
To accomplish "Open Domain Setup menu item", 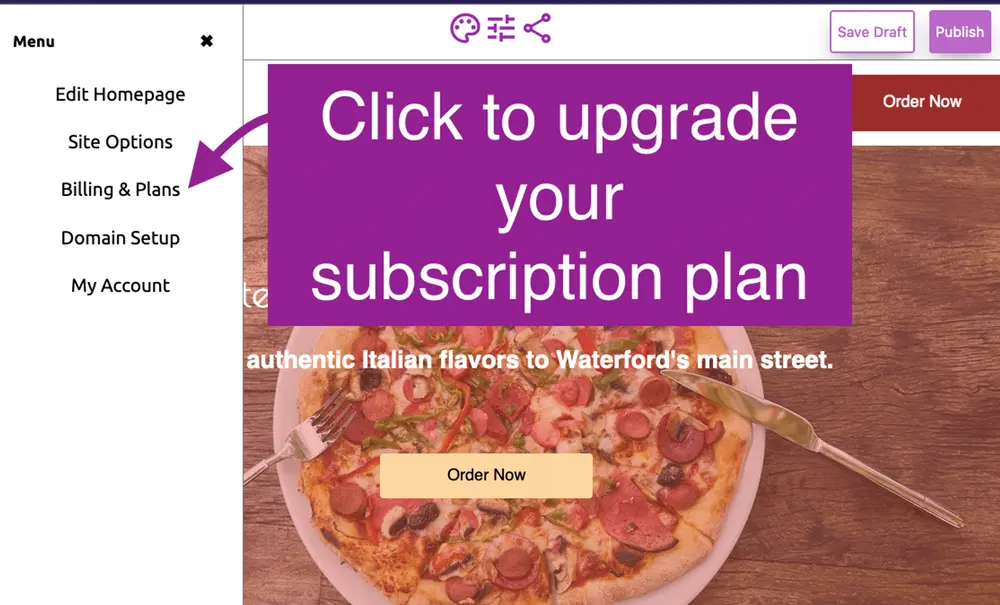I will tap(121, 238).
